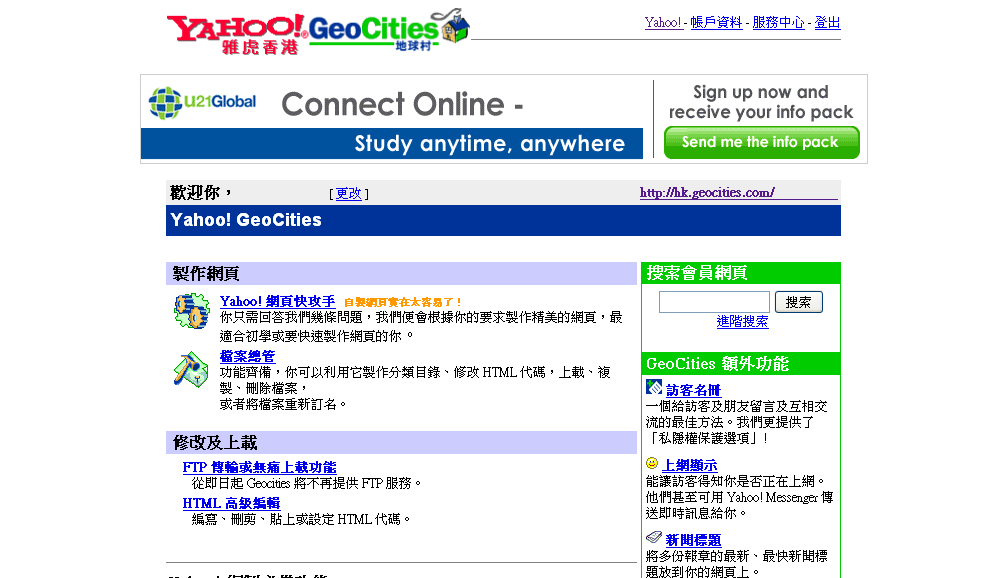The width and height of the screenshot is (1007, 578).
Task: Open the Yahoo! link in top navigation
Action: tap(663, 22)
